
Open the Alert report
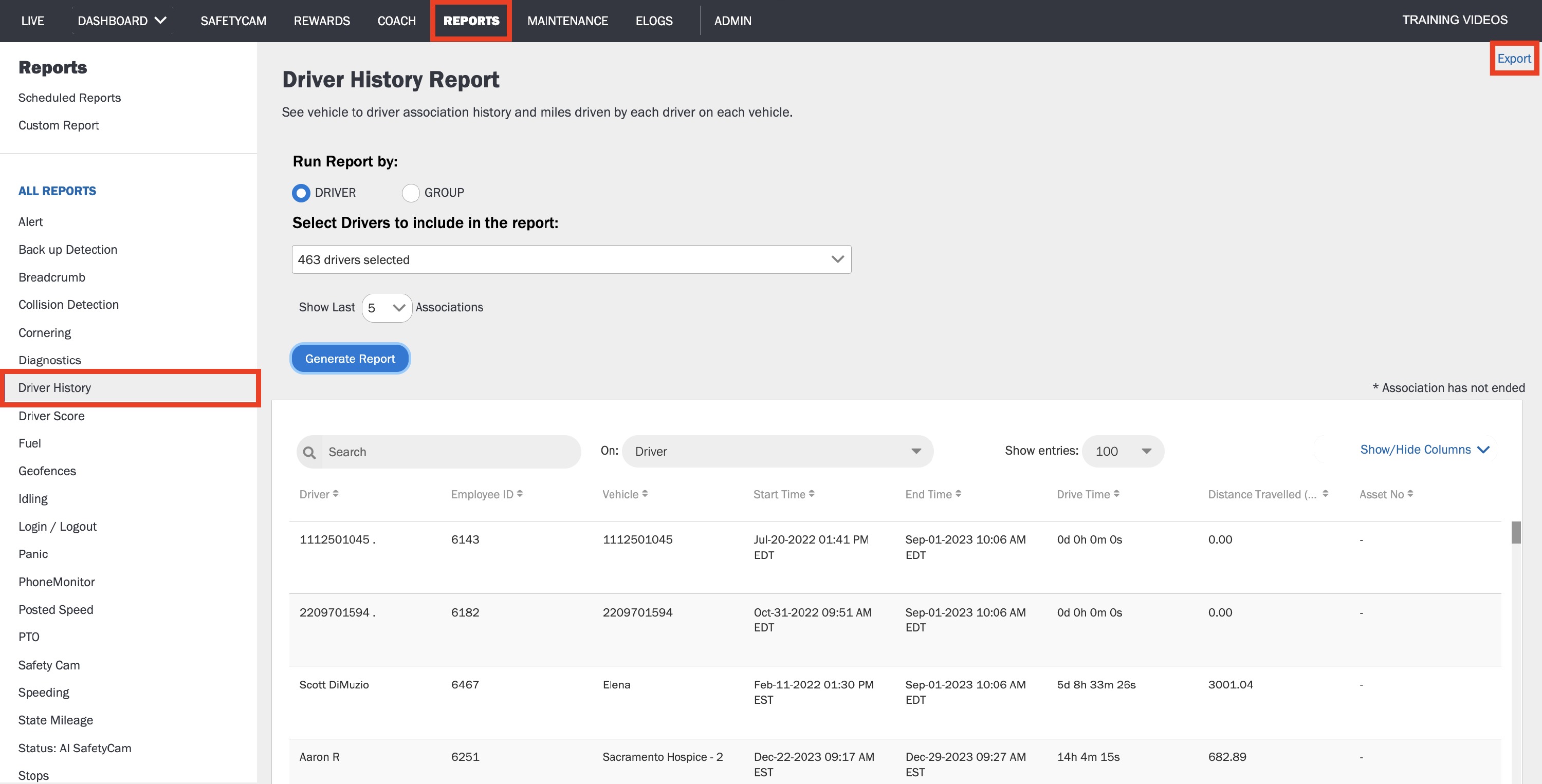[30, 222]
